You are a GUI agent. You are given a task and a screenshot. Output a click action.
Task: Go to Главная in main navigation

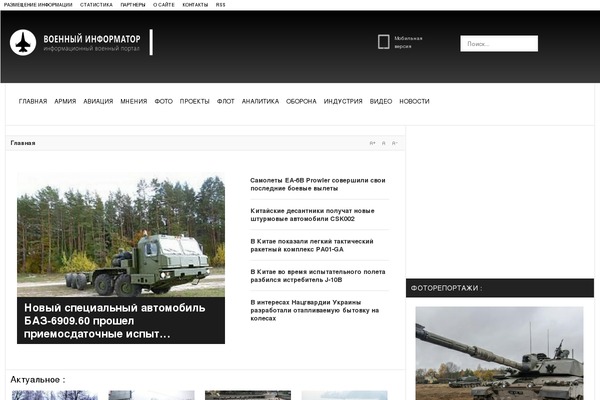tap(33, 101)
